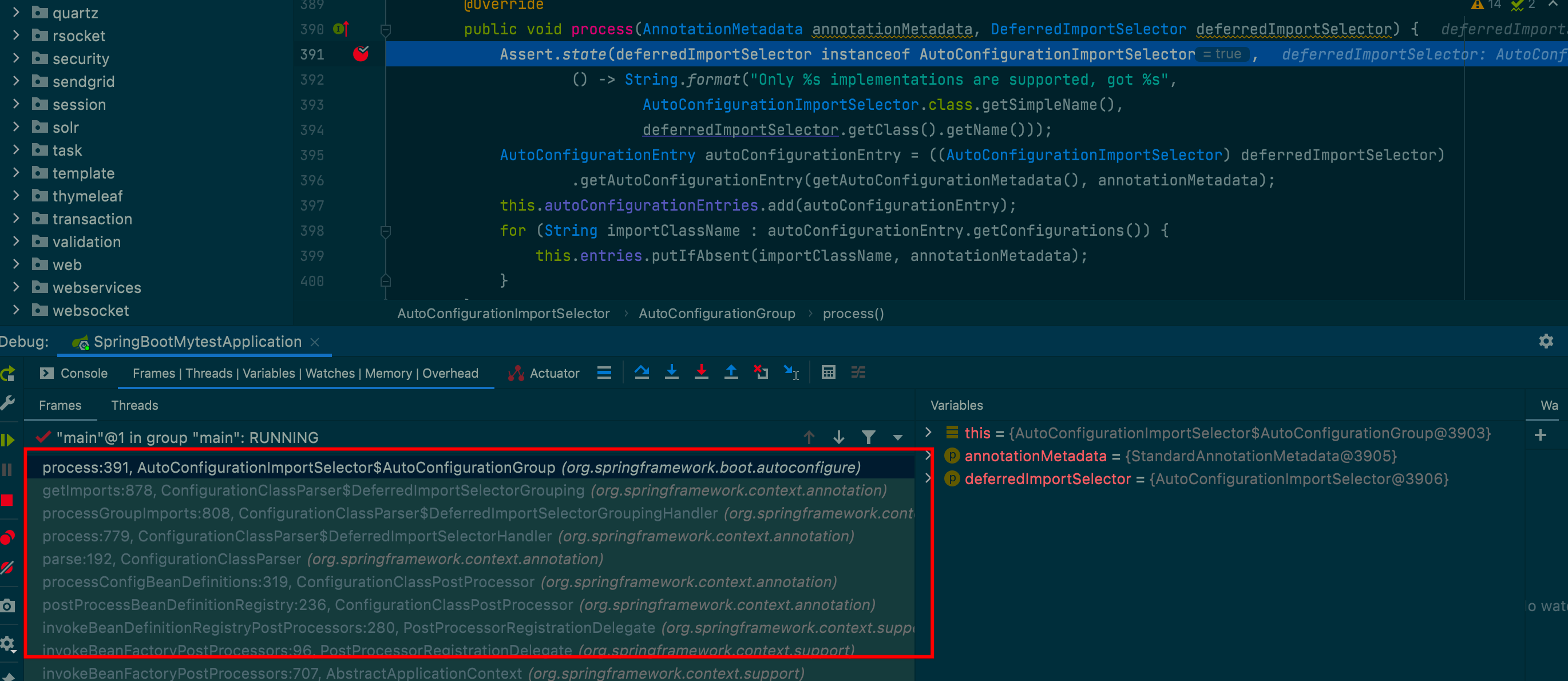
Task: Click the camera thread dump icon
Action: point(7,605)
